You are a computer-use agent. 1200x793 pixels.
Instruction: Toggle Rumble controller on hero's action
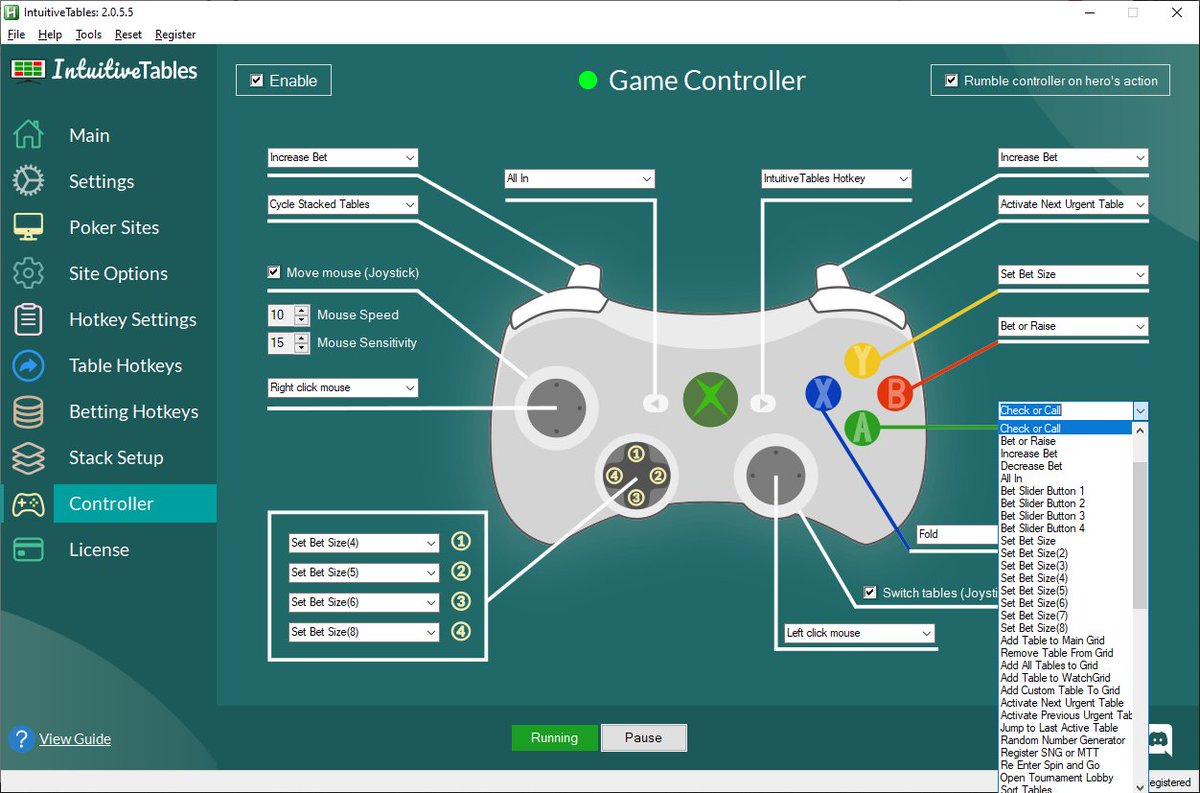tap(951, 81)
